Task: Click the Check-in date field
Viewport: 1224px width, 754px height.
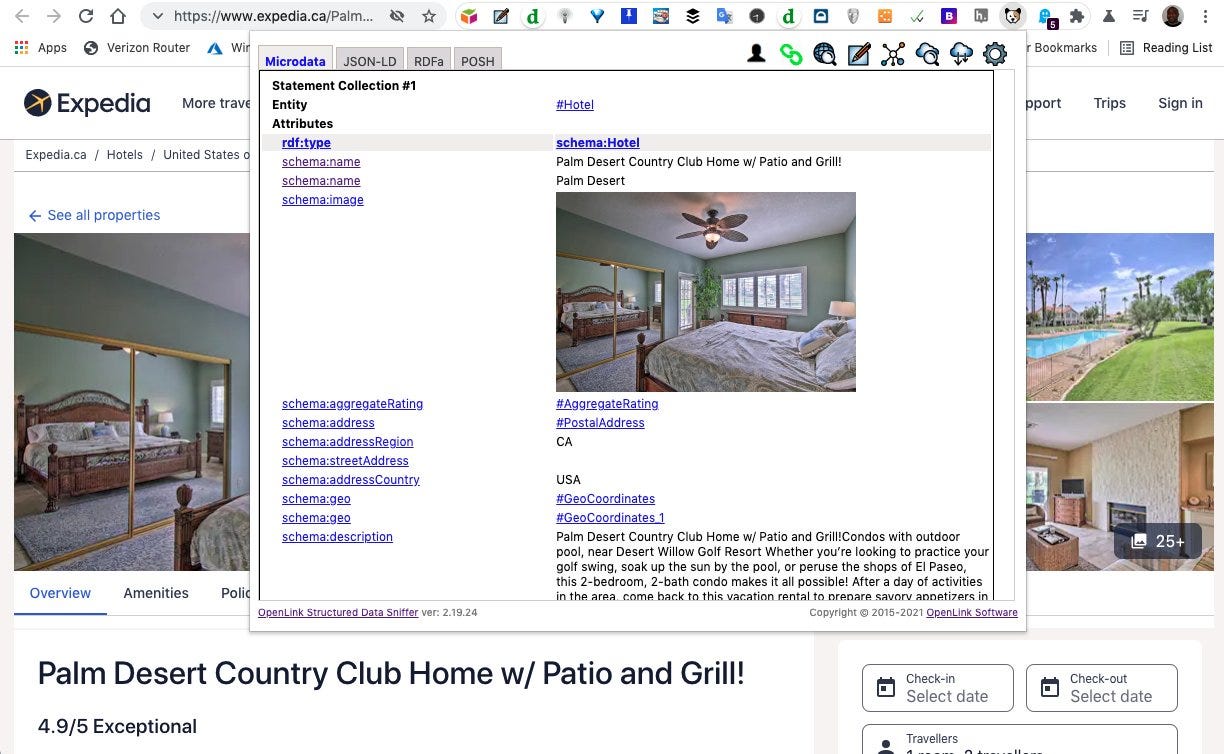Action: click(x=938, y=688)
